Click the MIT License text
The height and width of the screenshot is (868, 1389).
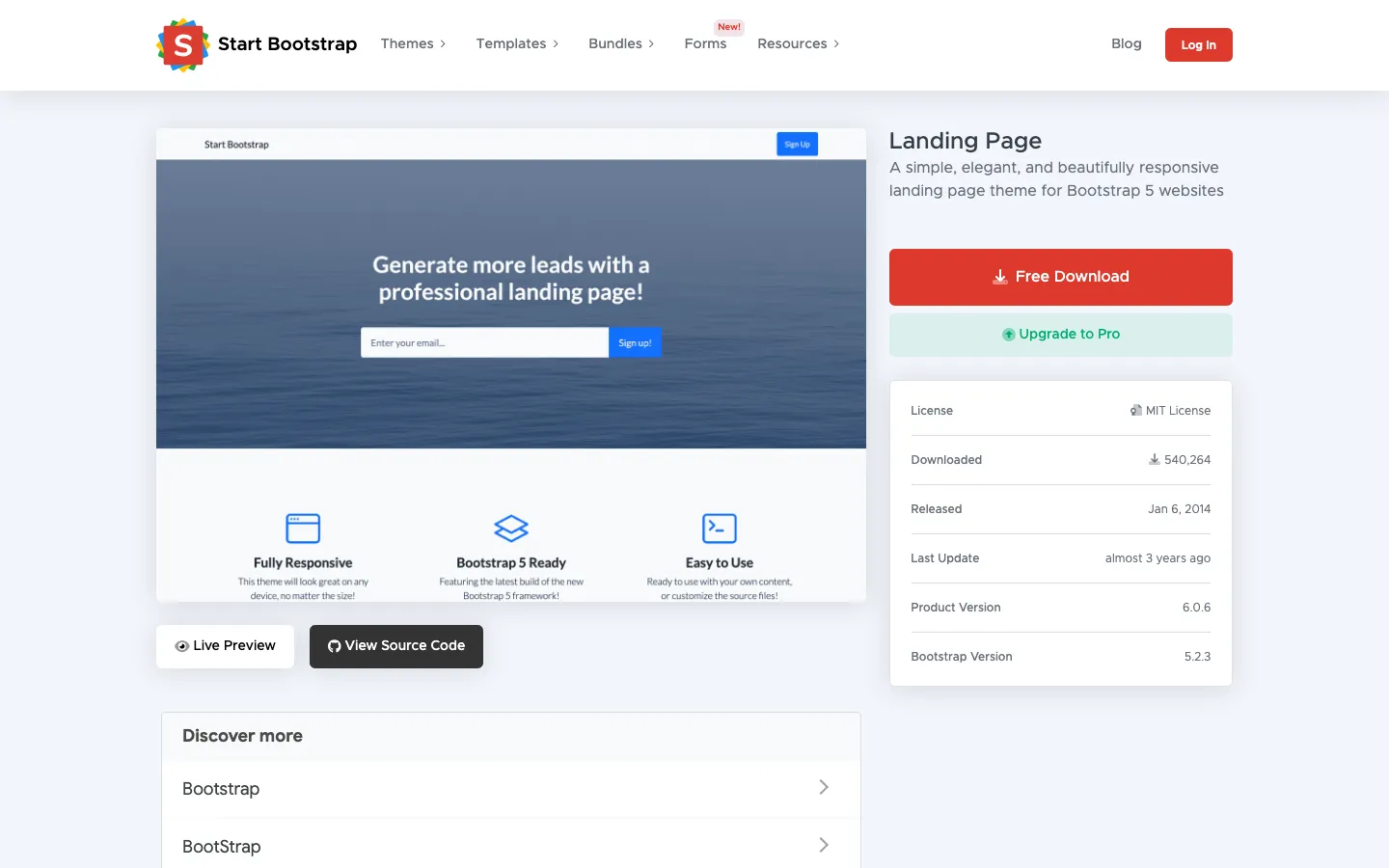click(1178, 411)
